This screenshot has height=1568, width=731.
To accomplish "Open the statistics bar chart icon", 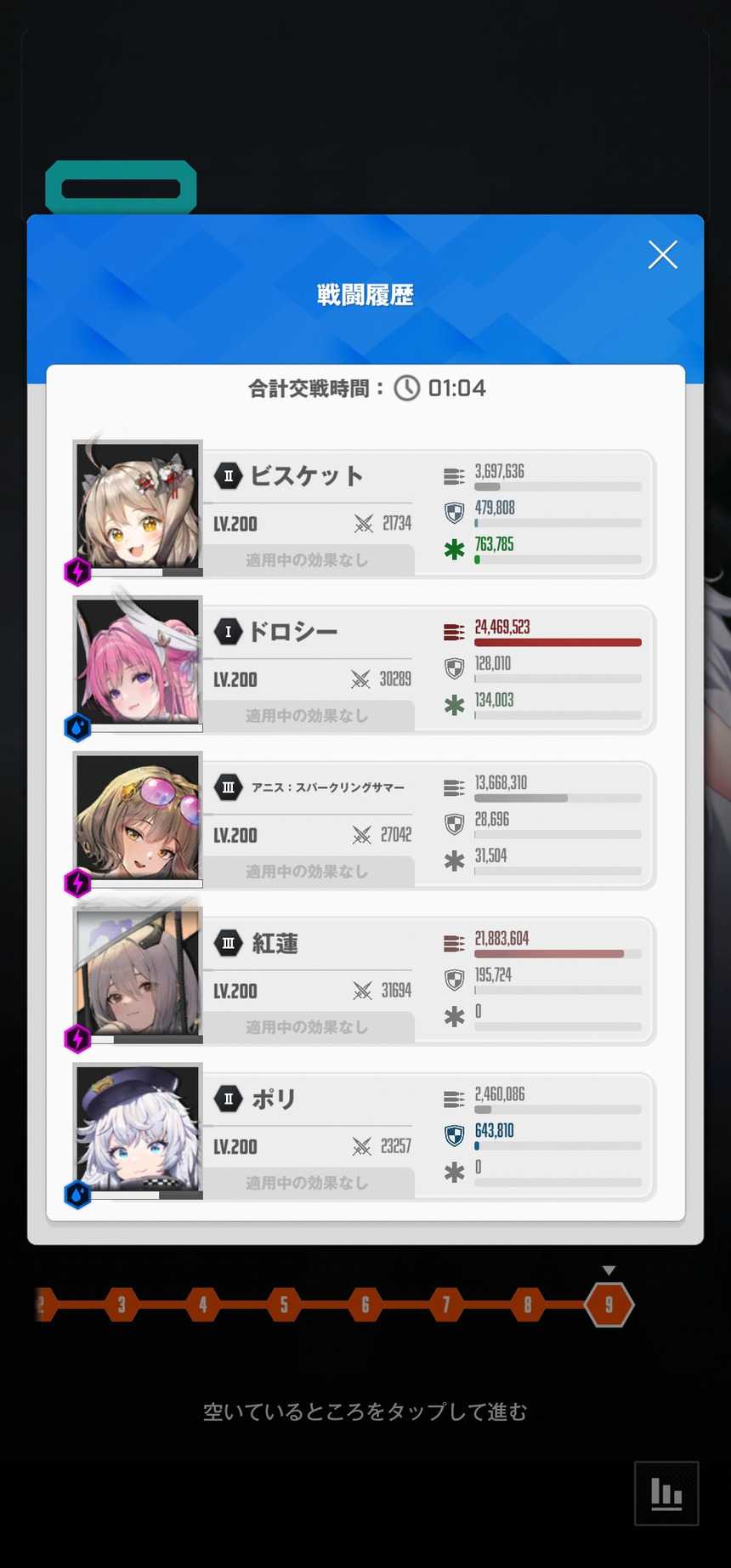I will click(666, 1493).
